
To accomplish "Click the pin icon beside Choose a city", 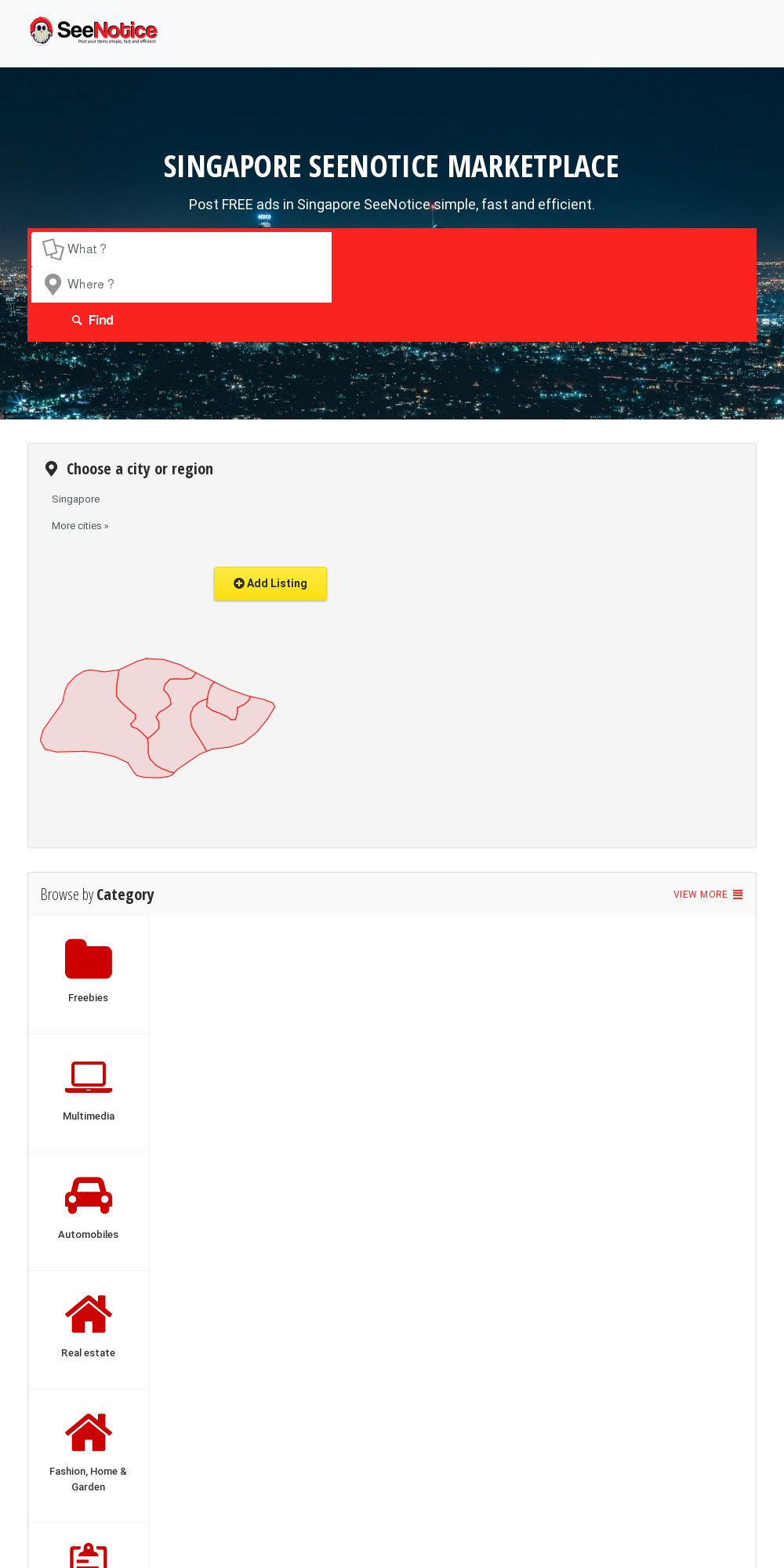I will 51,469.
